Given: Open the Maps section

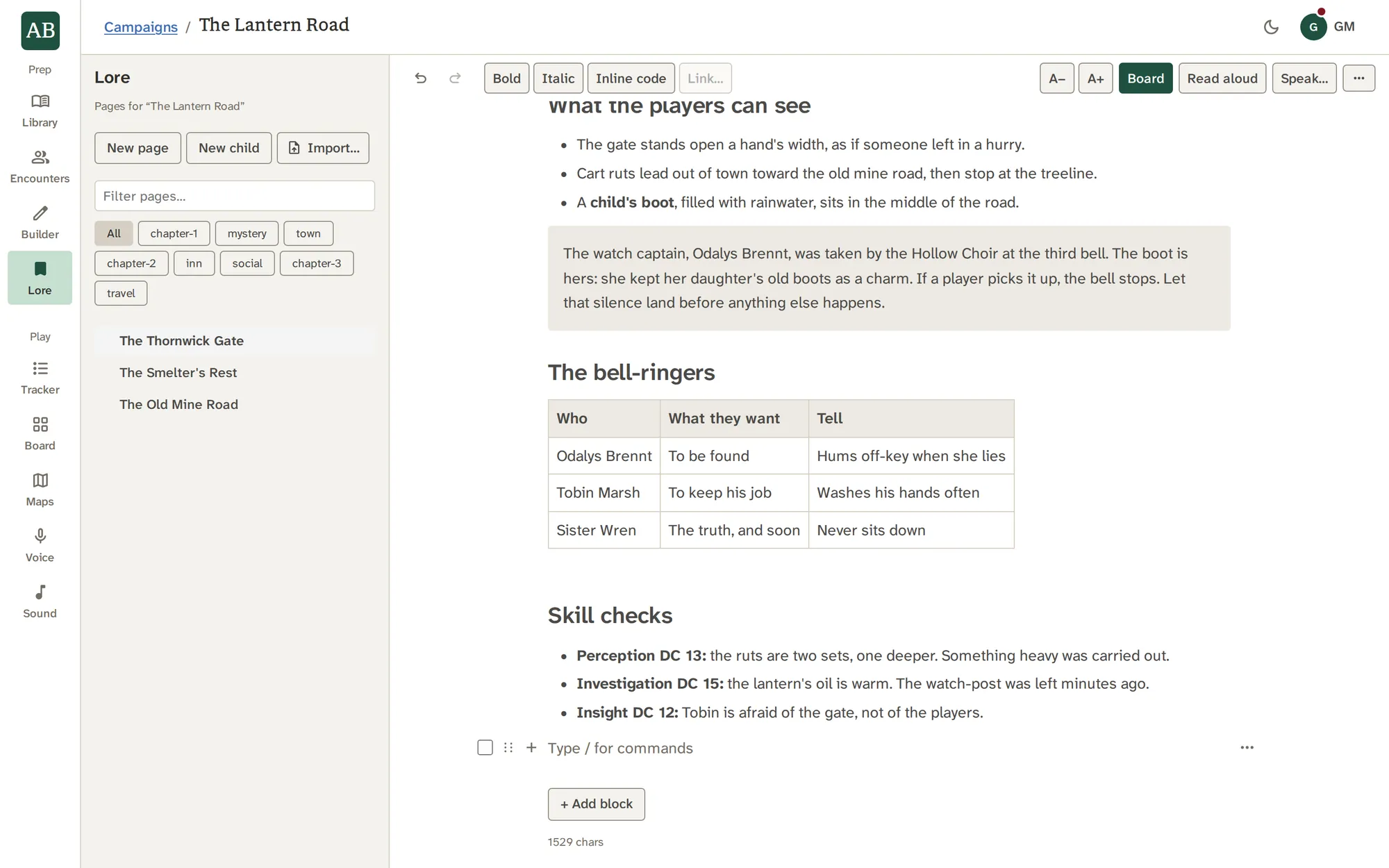Looking at the screenshot, I should pos(40,490).
